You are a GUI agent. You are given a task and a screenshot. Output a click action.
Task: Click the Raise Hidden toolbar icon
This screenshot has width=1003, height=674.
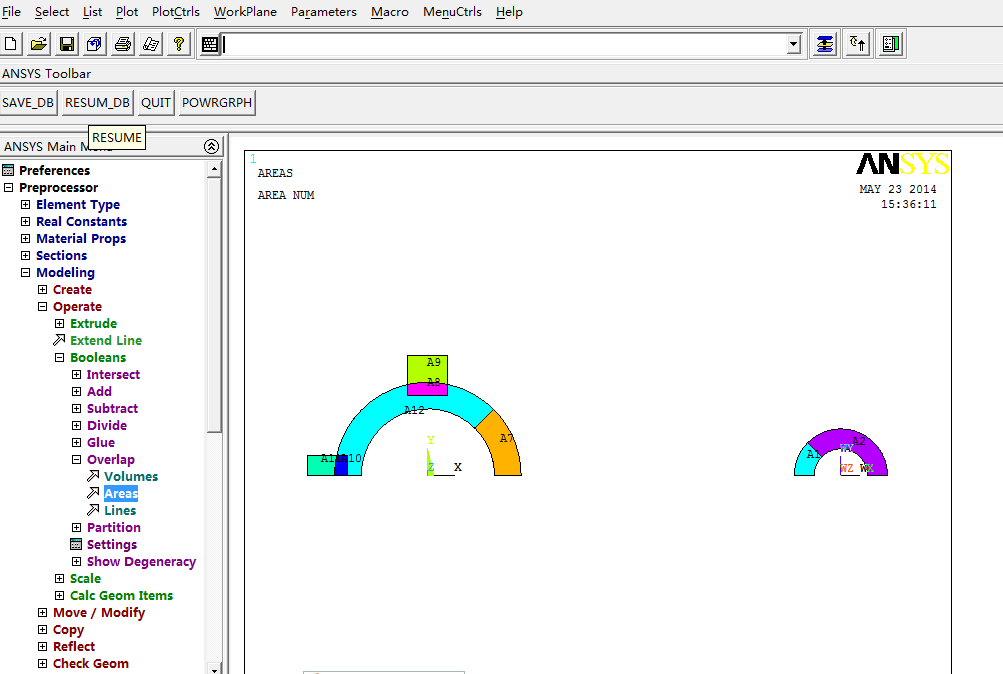point(825,44)
